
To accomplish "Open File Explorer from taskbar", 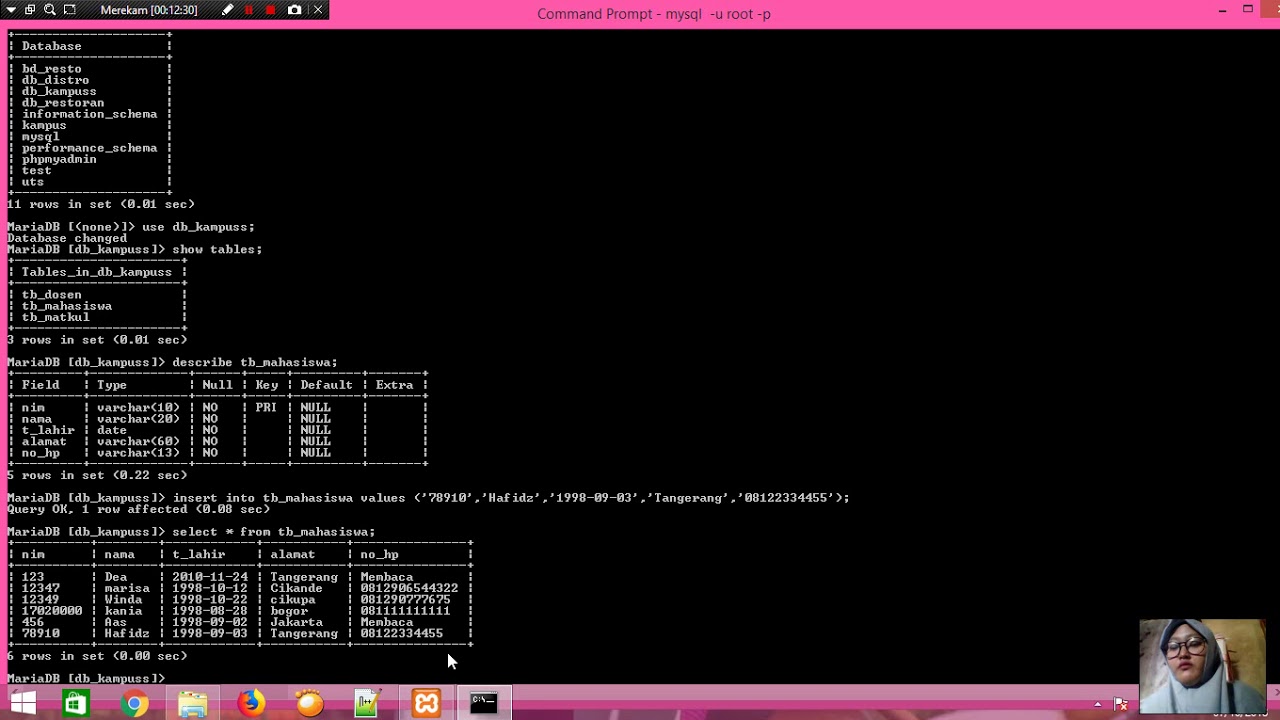I will pyautogui.click(x=192, y=704).
